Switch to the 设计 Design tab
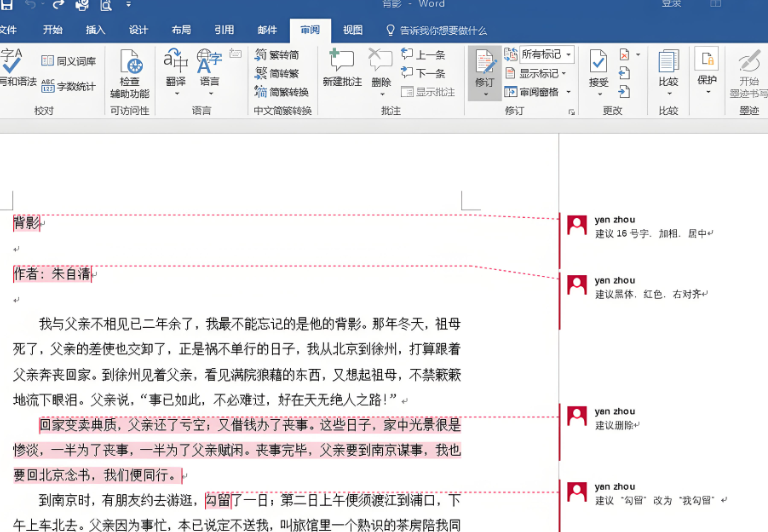This screenshot has width=768, height=532. 138,30
